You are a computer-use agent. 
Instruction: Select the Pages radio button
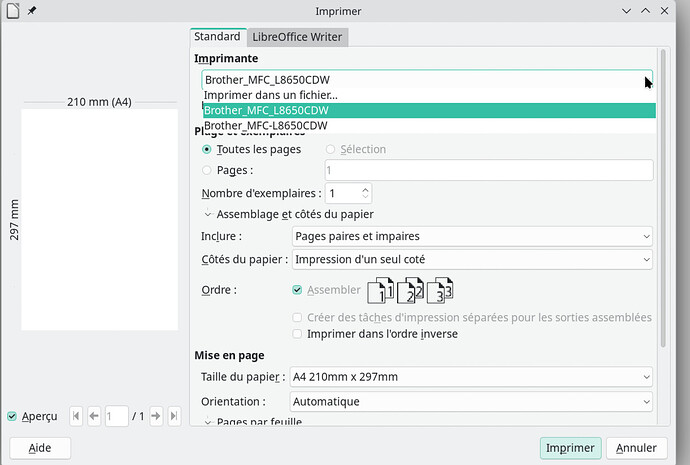tap(207, 170)
